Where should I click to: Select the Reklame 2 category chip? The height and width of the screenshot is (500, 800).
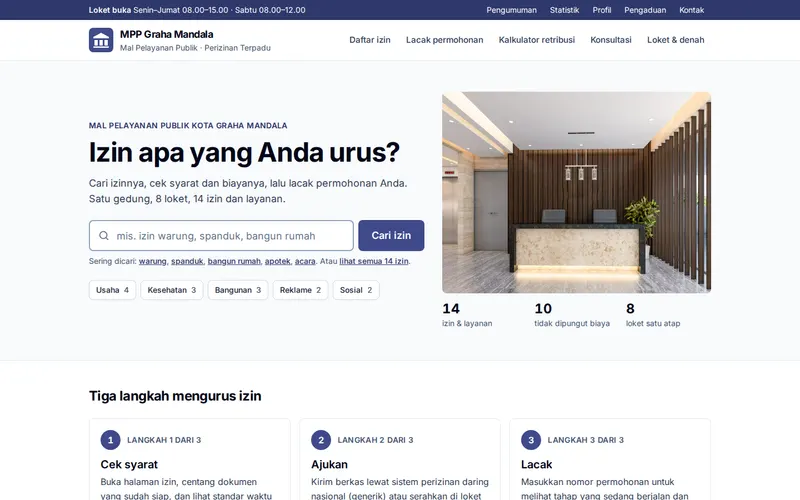(x=301, y=290)
